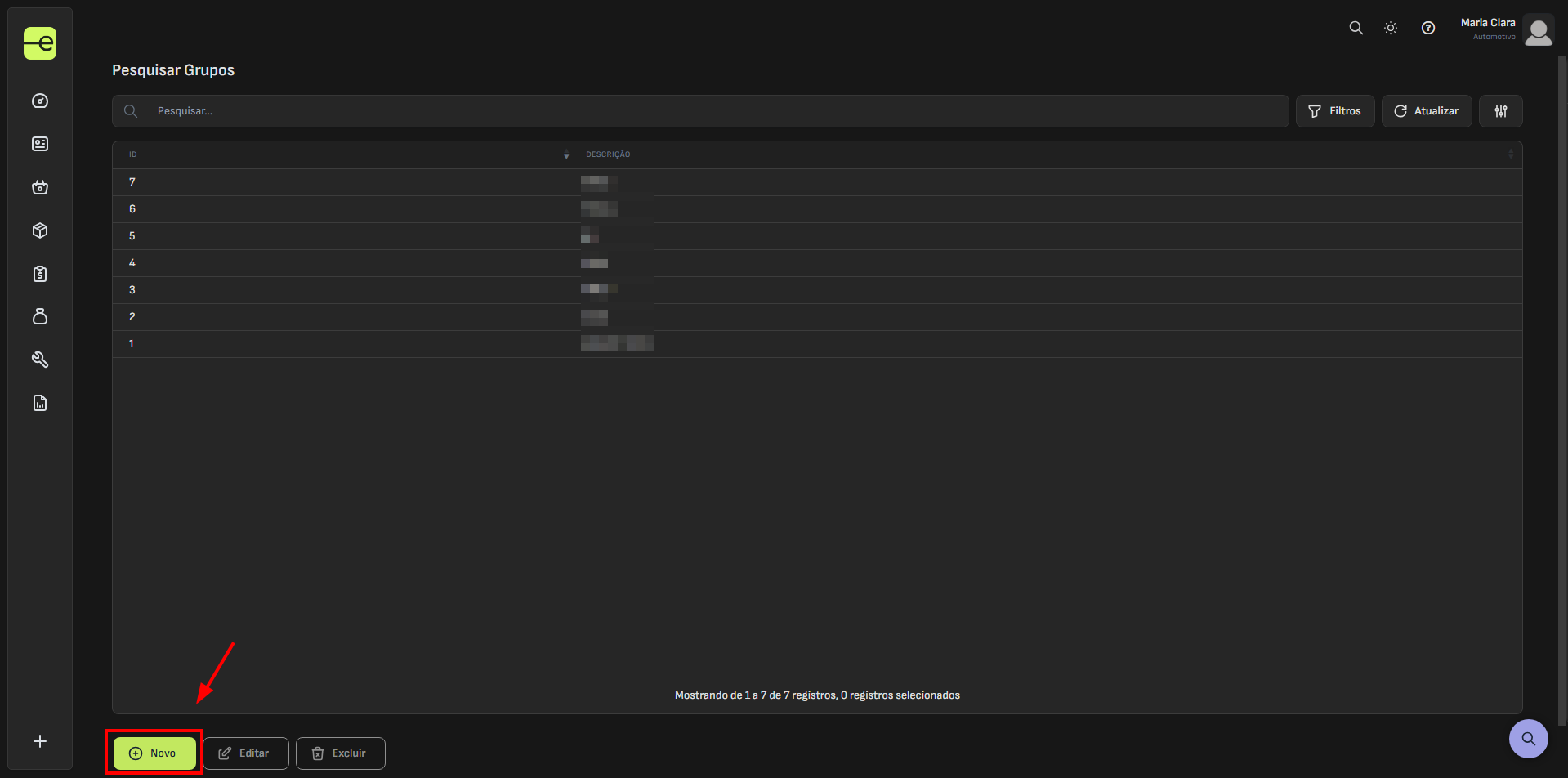Select the table row with ID 7

click(817, 182)
